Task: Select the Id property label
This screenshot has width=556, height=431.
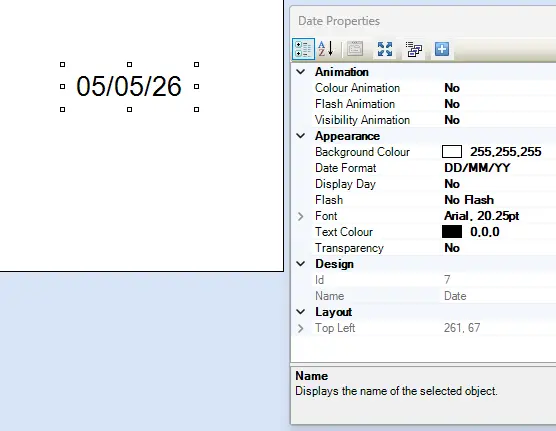Action: (x=319, y=280)
